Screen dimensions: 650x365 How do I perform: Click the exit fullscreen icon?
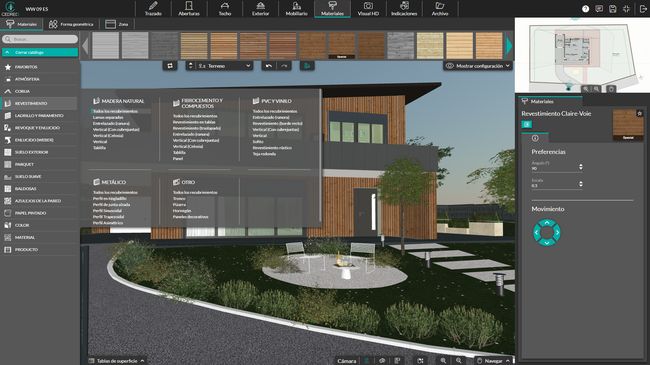(x=626, y=9)
